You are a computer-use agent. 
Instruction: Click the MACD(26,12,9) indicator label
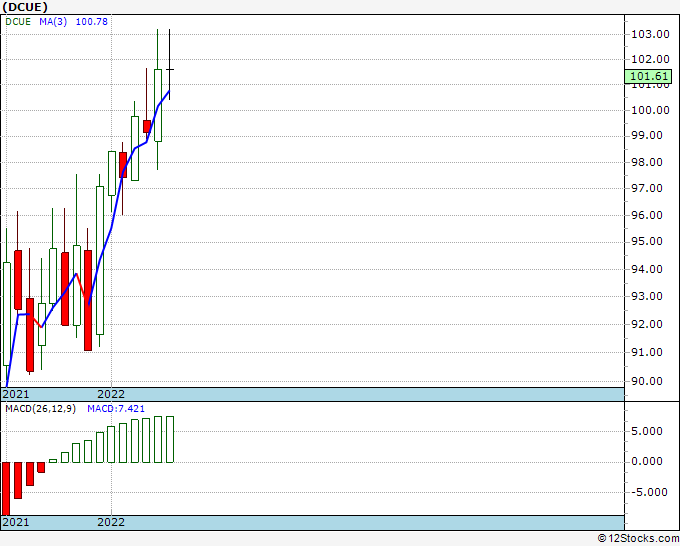click(x=40, y=409)
